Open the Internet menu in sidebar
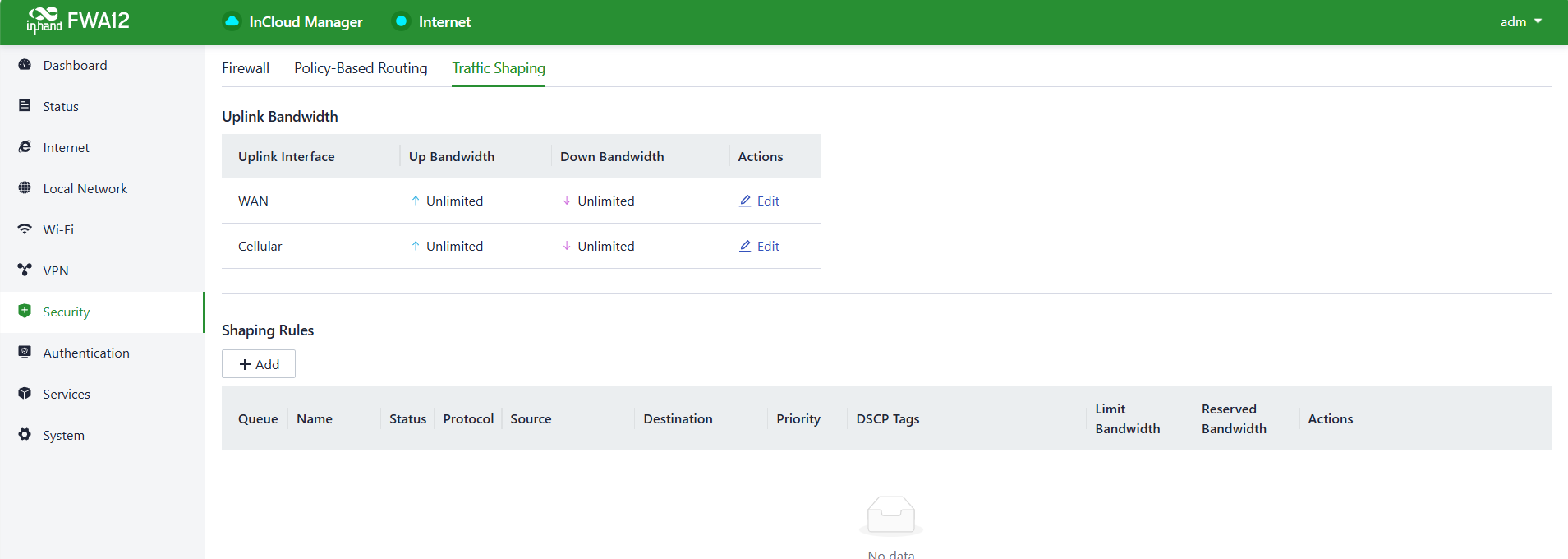 click(x=66, y=147)
